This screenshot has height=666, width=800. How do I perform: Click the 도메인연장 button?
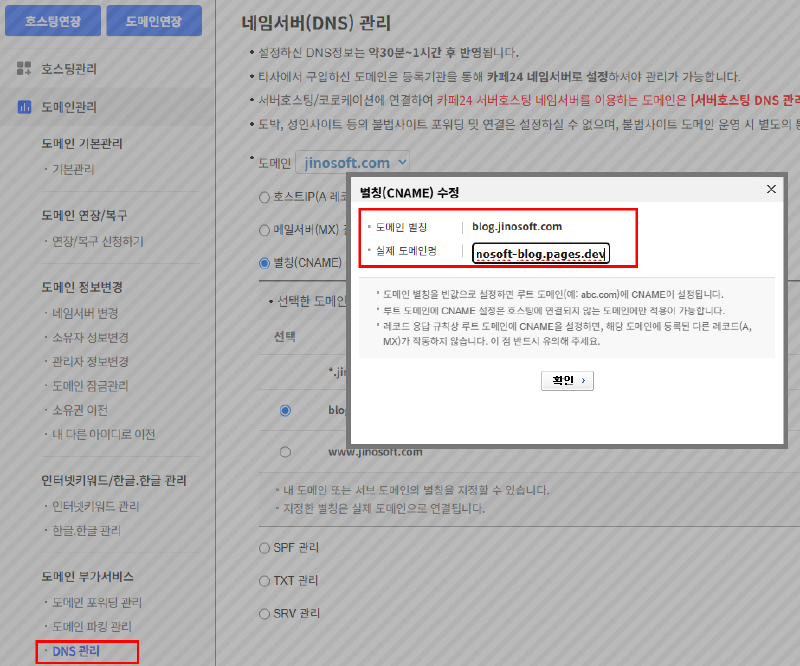[x=154, y=21]
